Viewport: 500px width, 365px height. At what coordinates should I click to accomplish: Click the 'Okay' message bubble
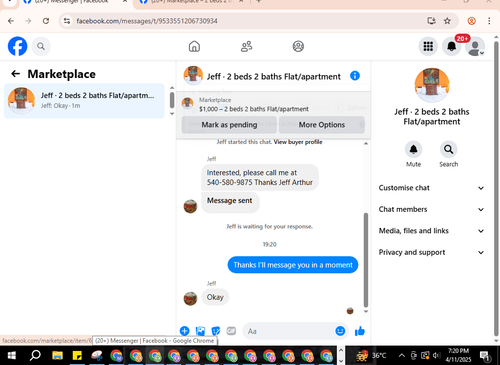click(x=215, y=297)
